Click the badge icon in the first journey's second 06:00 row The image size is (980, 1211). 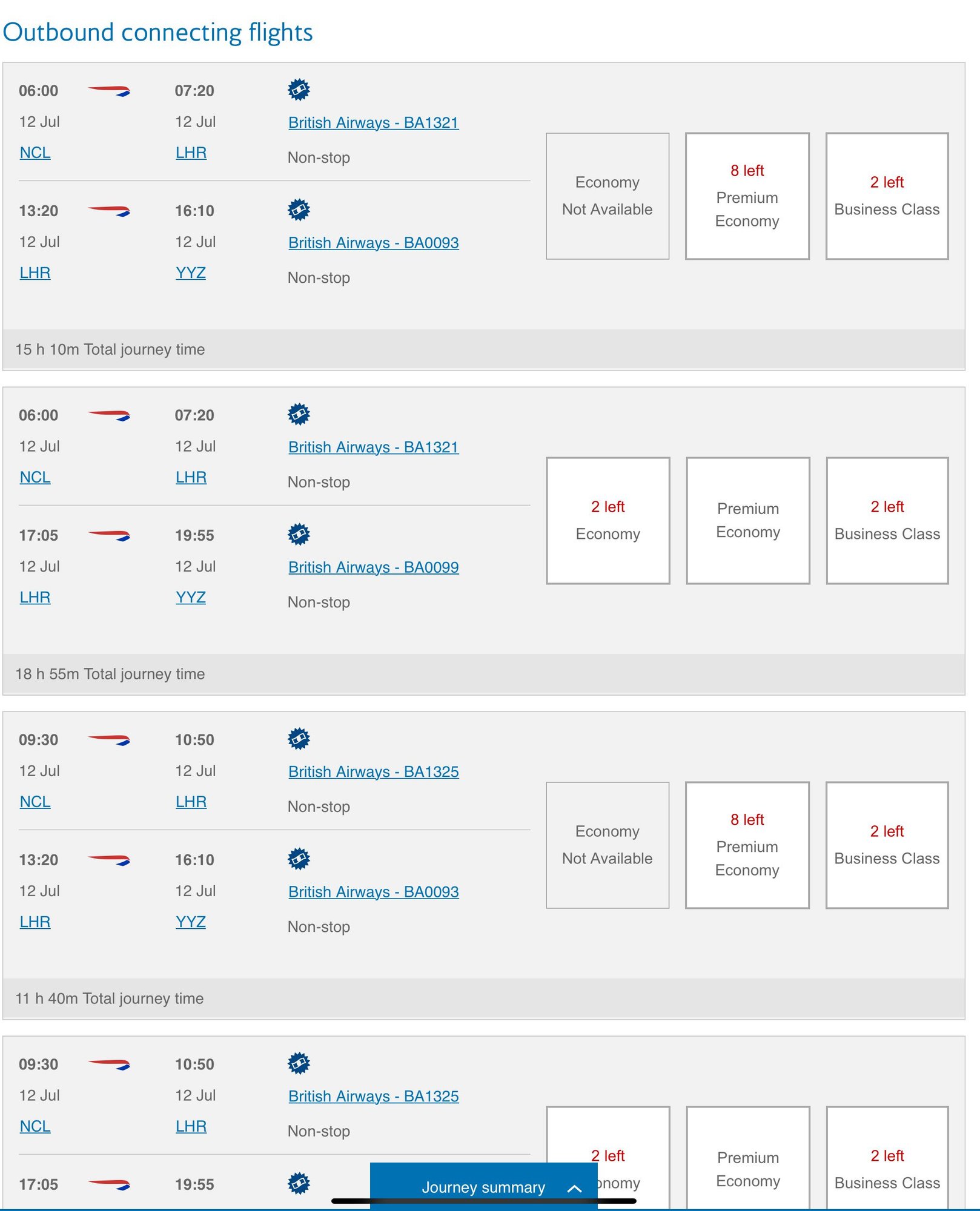[x=299, y=414]
